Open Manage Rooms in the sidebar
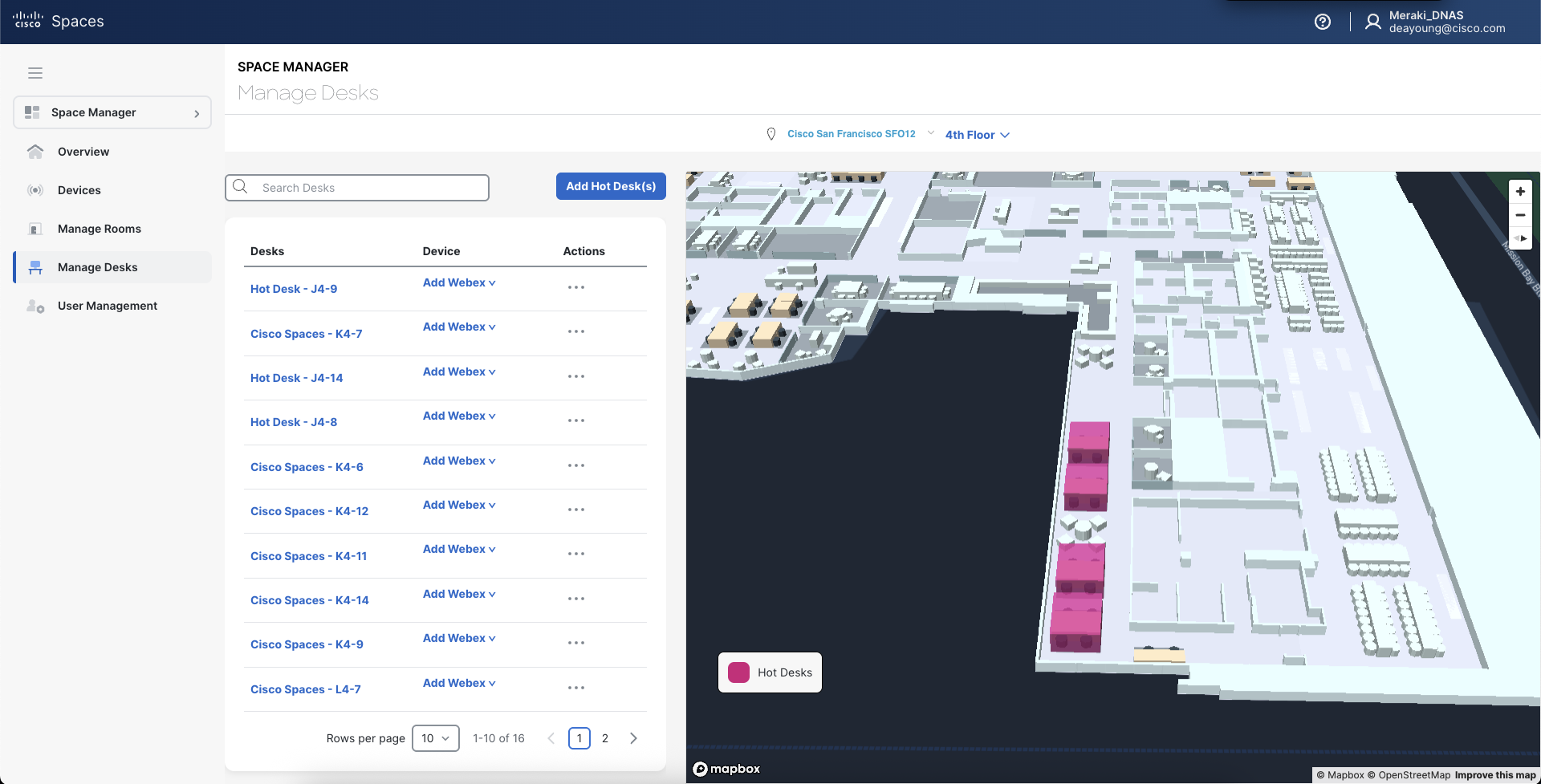The width and height of the screenshot is (1541, 784). tap(99, 228)
